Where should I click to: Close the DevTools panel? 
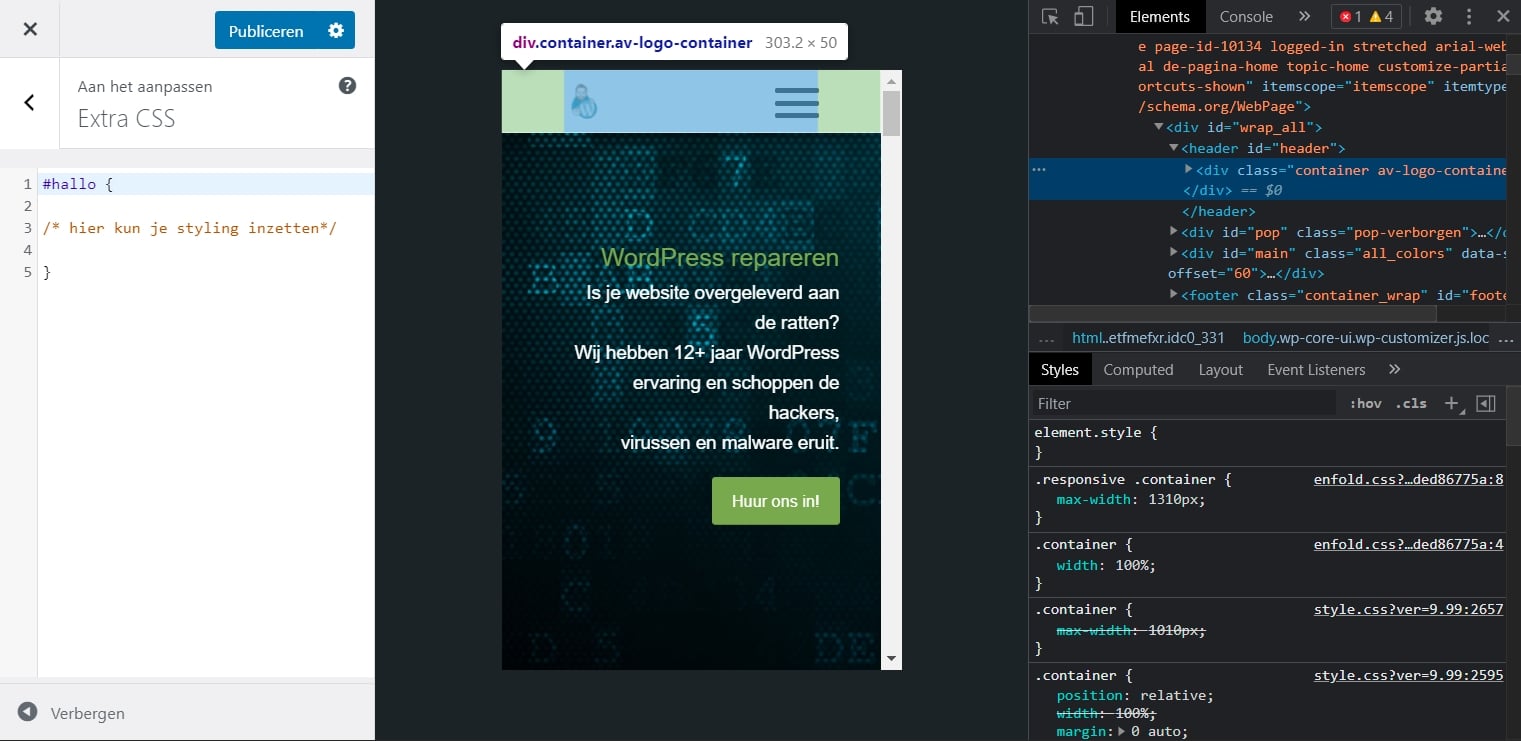[1503, 16]
